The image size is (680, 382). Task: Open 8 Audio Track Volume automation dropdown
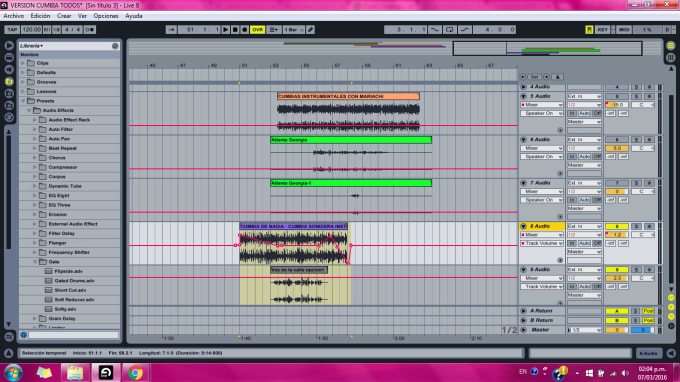tap(542, 243)
